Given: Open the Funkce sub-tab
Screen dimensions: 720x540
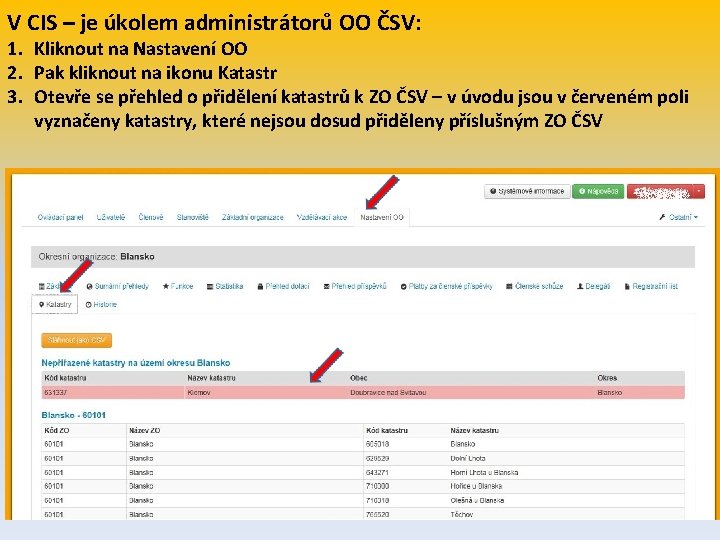Looking at the screenshot, I should tap(178, 286).
